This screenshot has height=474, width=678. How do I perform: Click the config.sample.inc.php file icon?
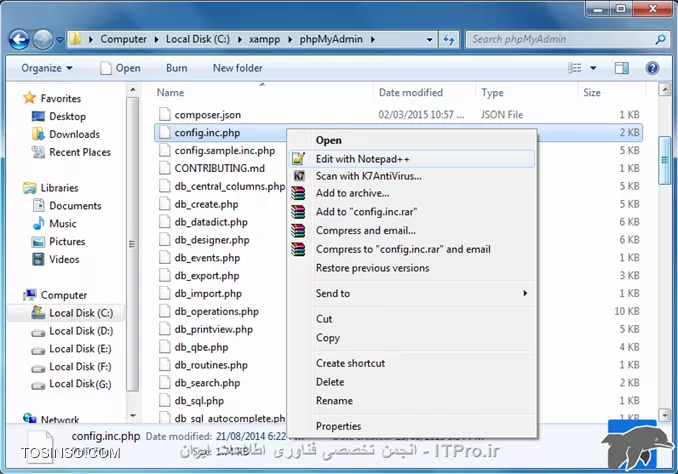(x=164, y=151)
